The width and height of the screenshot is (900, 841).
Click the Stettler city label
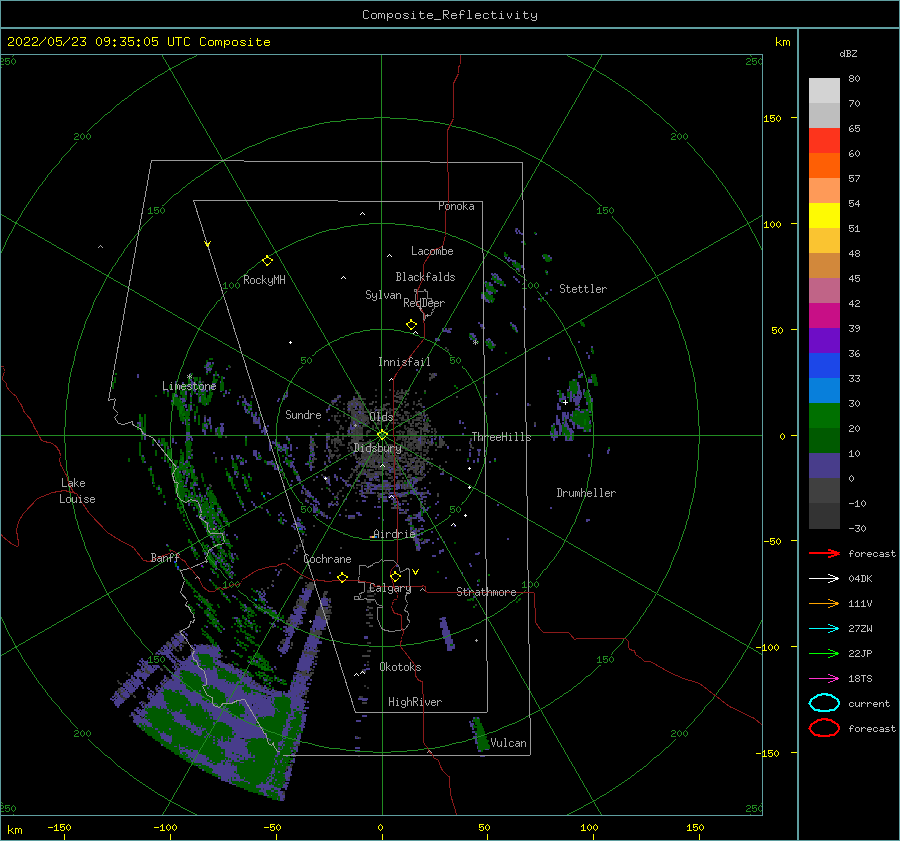[583, 289]
